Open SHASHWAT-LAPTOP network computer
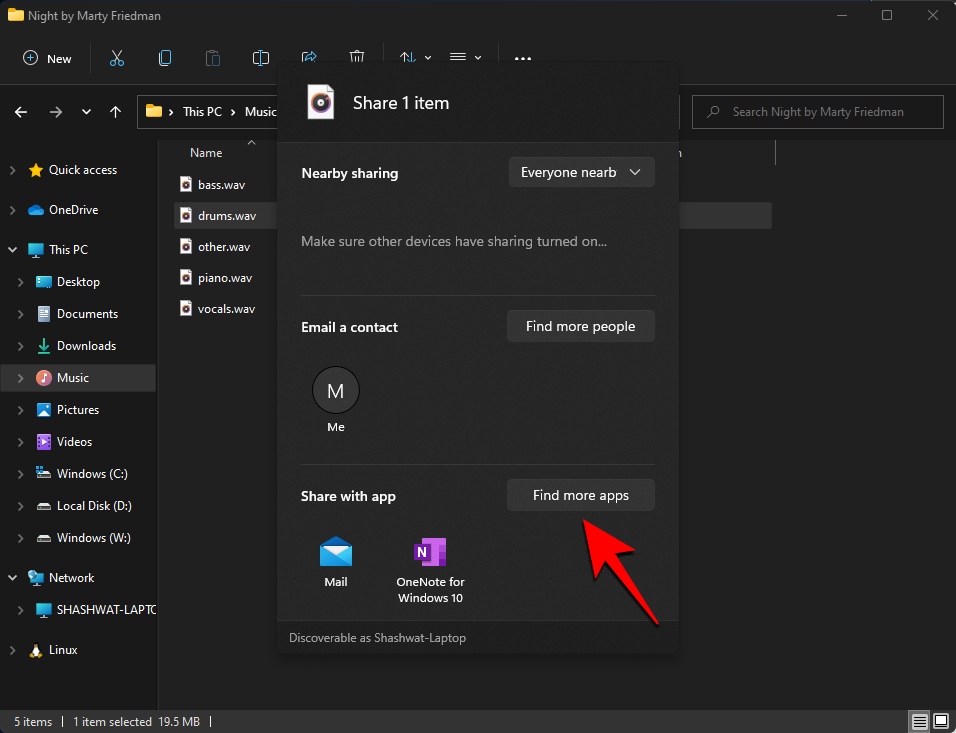The image size is (956, 733). pyautogui.click(x=96, y=610)
